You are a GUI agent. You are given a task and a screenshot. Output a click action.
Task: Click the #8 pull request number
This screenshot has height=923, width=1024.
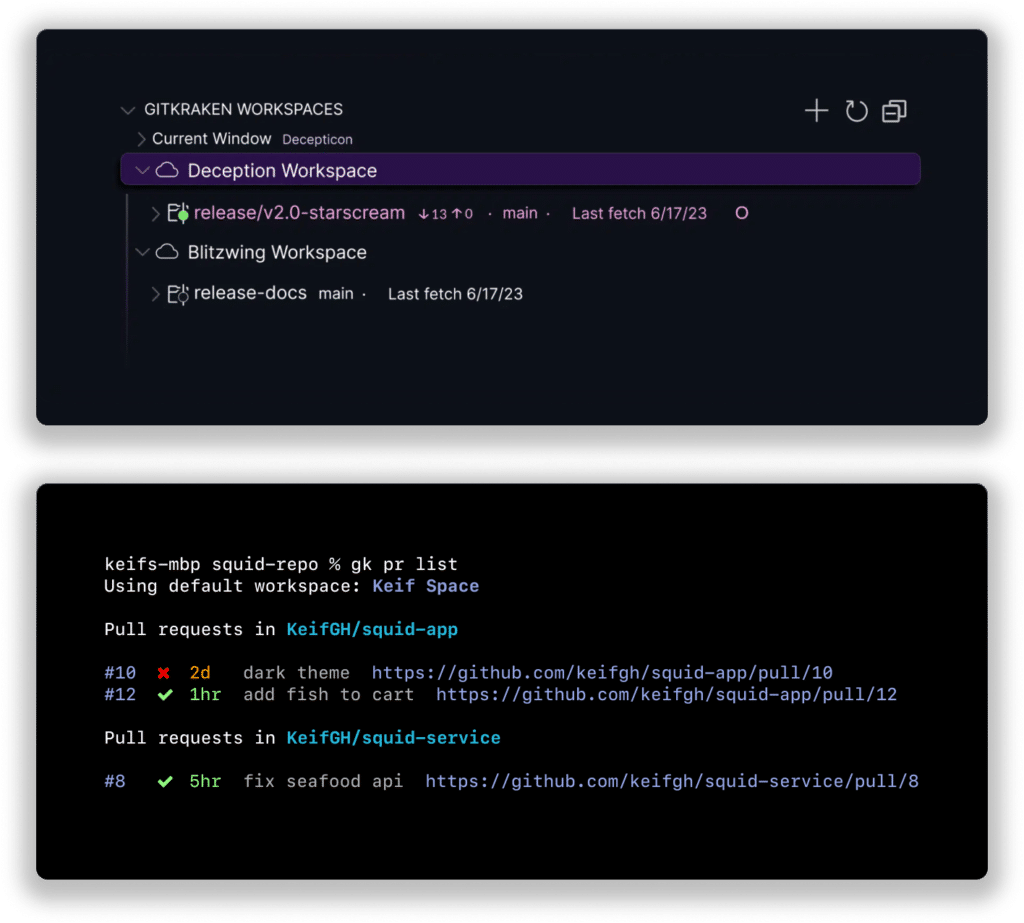[115, 781]
